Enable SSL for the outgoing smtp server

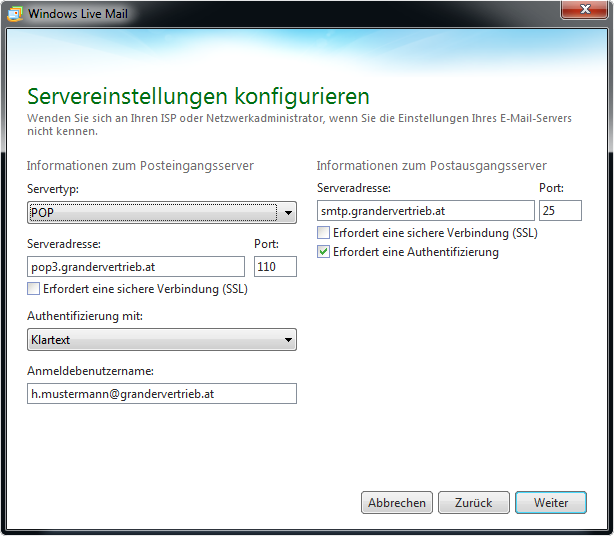[324, 233]
